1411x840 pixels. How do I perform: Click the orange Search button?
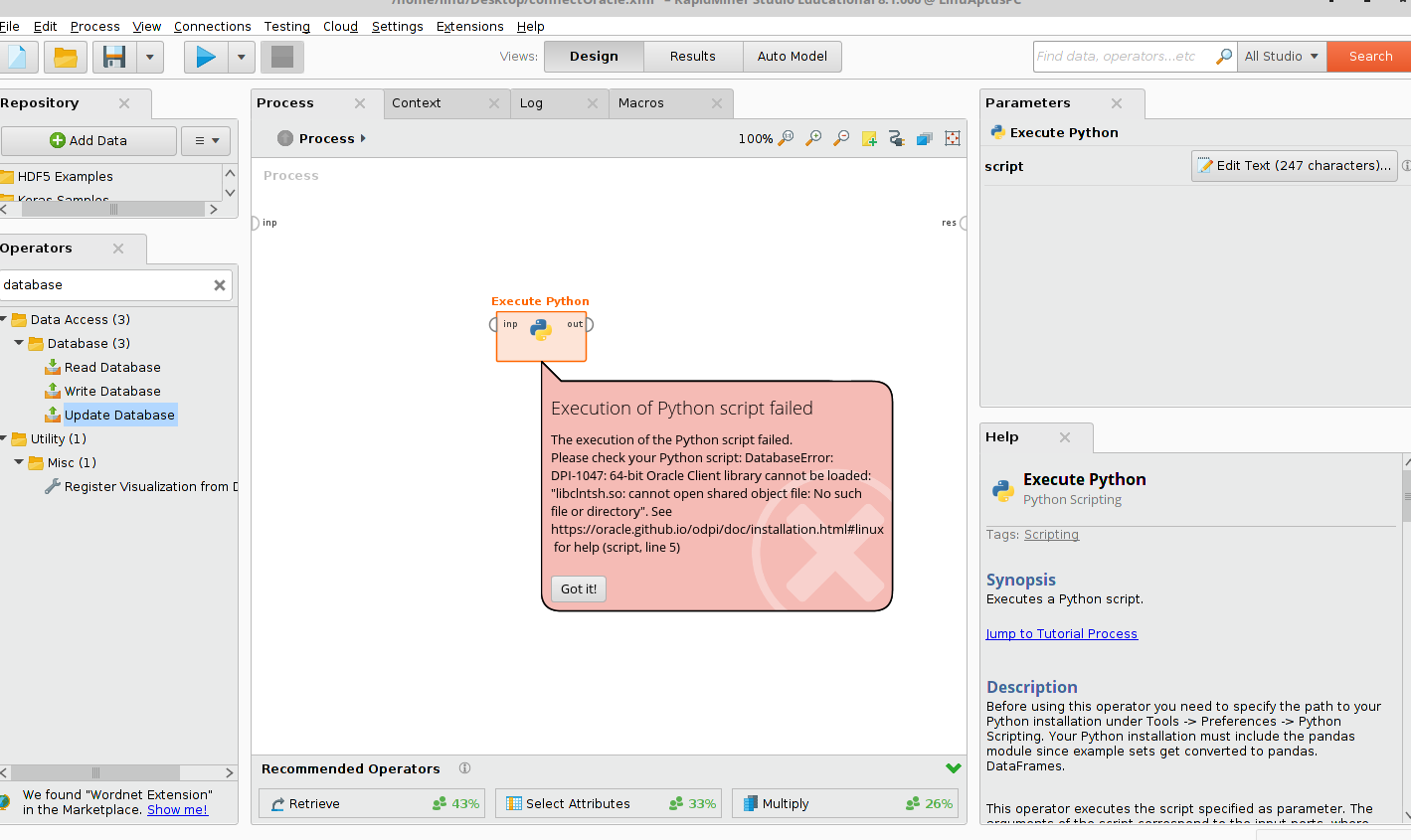(1370, 57)
